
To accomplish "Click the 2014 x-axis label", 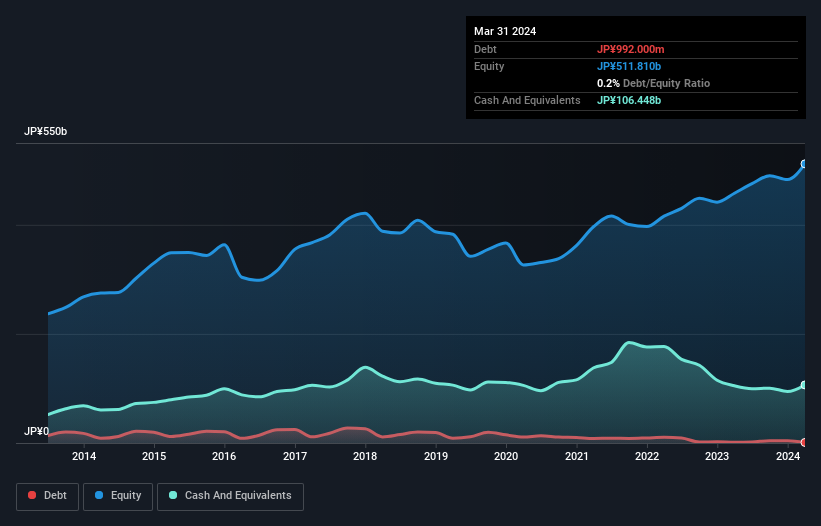I will [84, 457].
